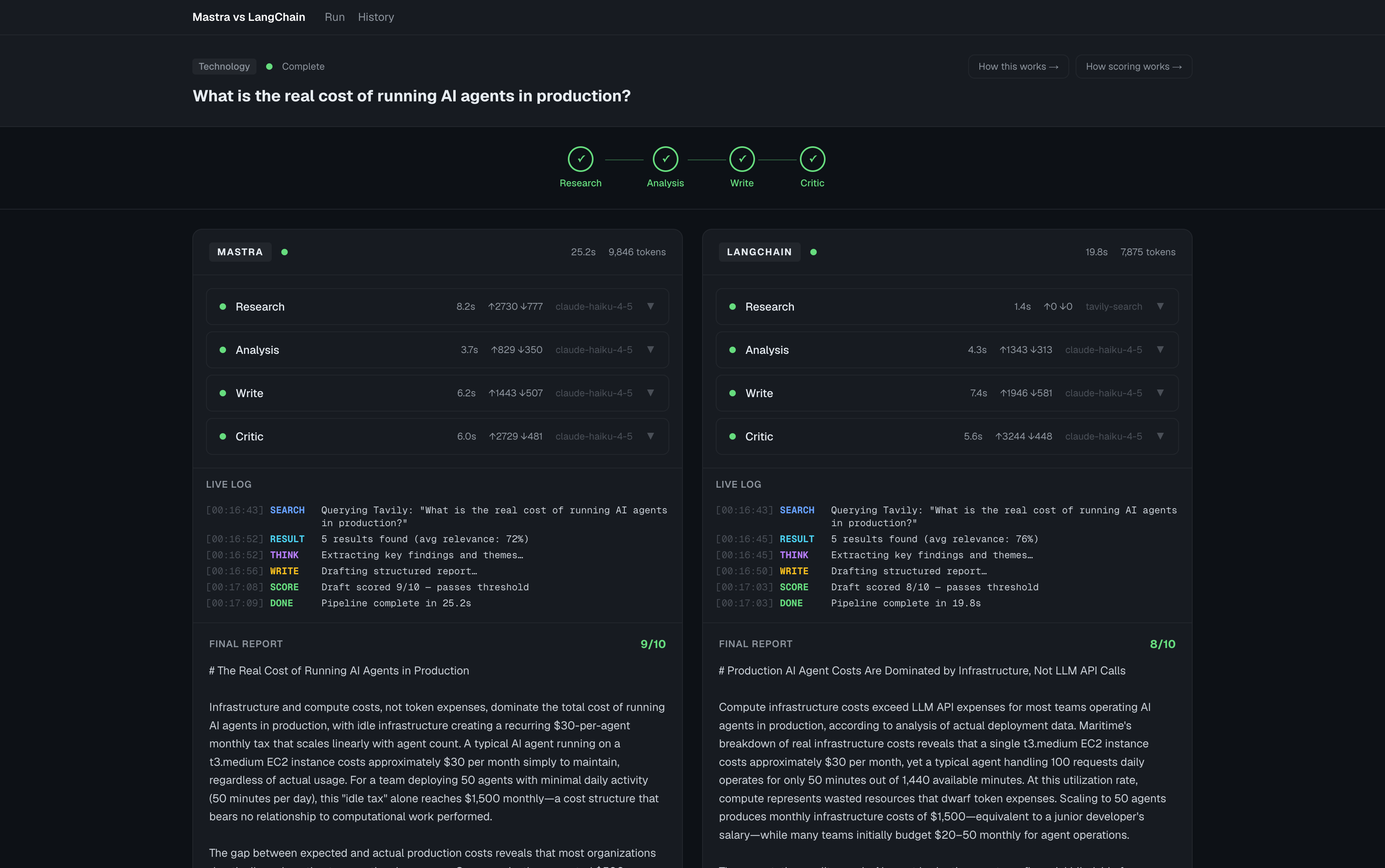
Task: Click LangChain Analysis step duration 4.3s
Action: click(x=977, y=349)
